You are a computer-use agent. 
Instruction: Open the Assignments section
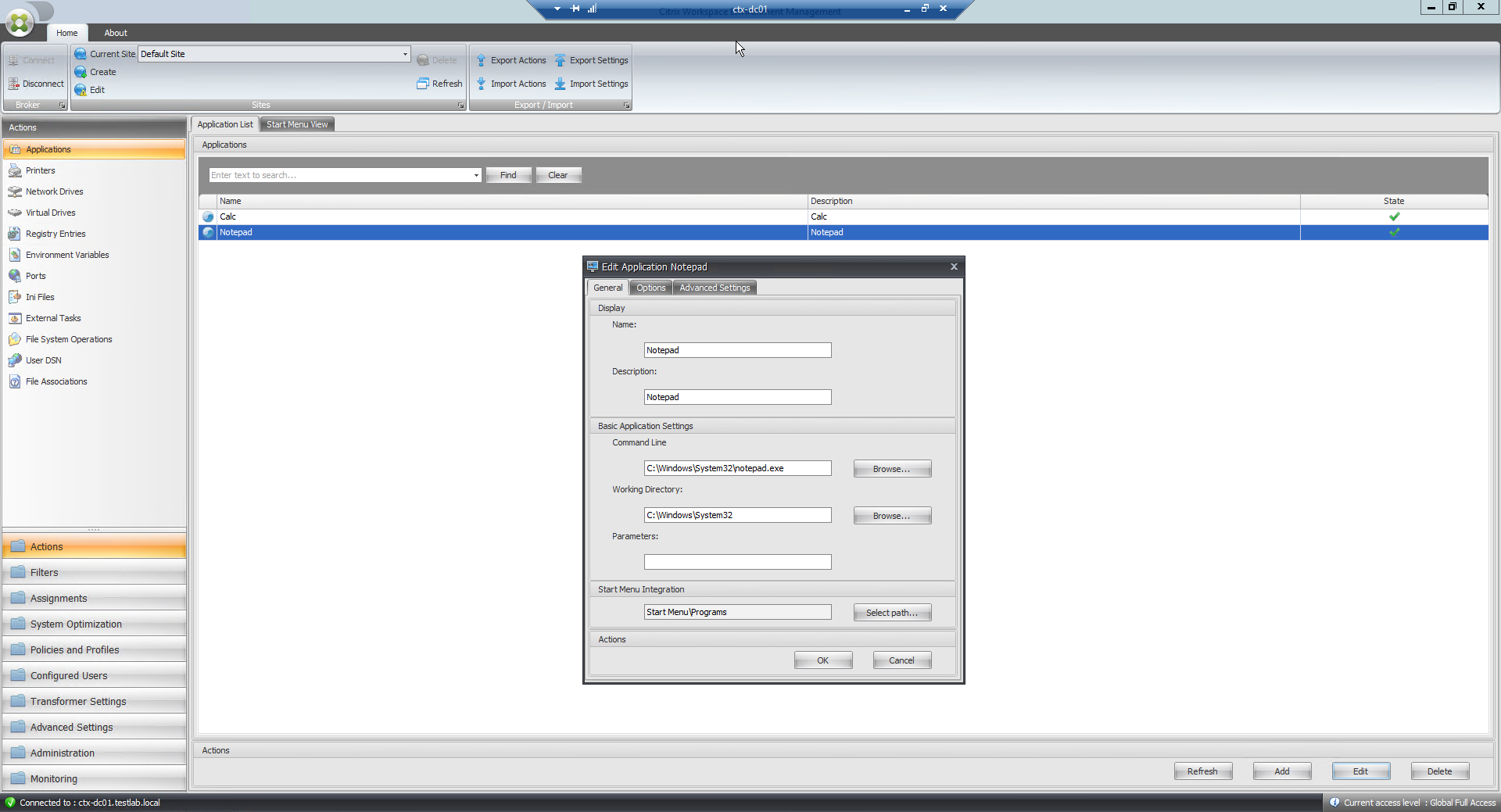(x=94, y=598)
